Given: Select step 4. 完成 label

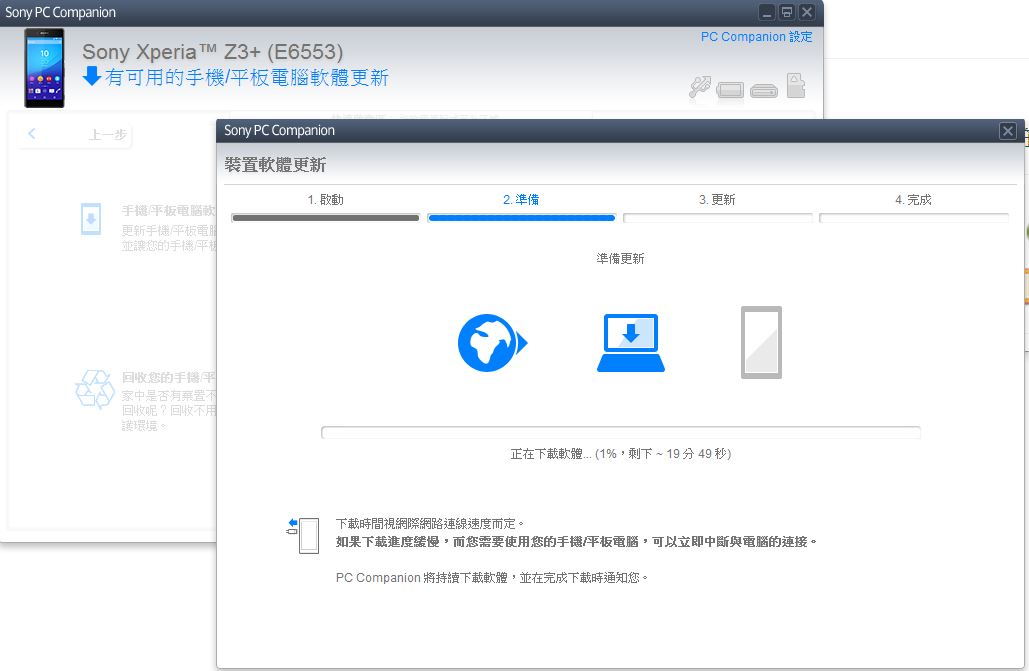Looking at the screenshot, I should pyautogui.click(x=913, y=200).
